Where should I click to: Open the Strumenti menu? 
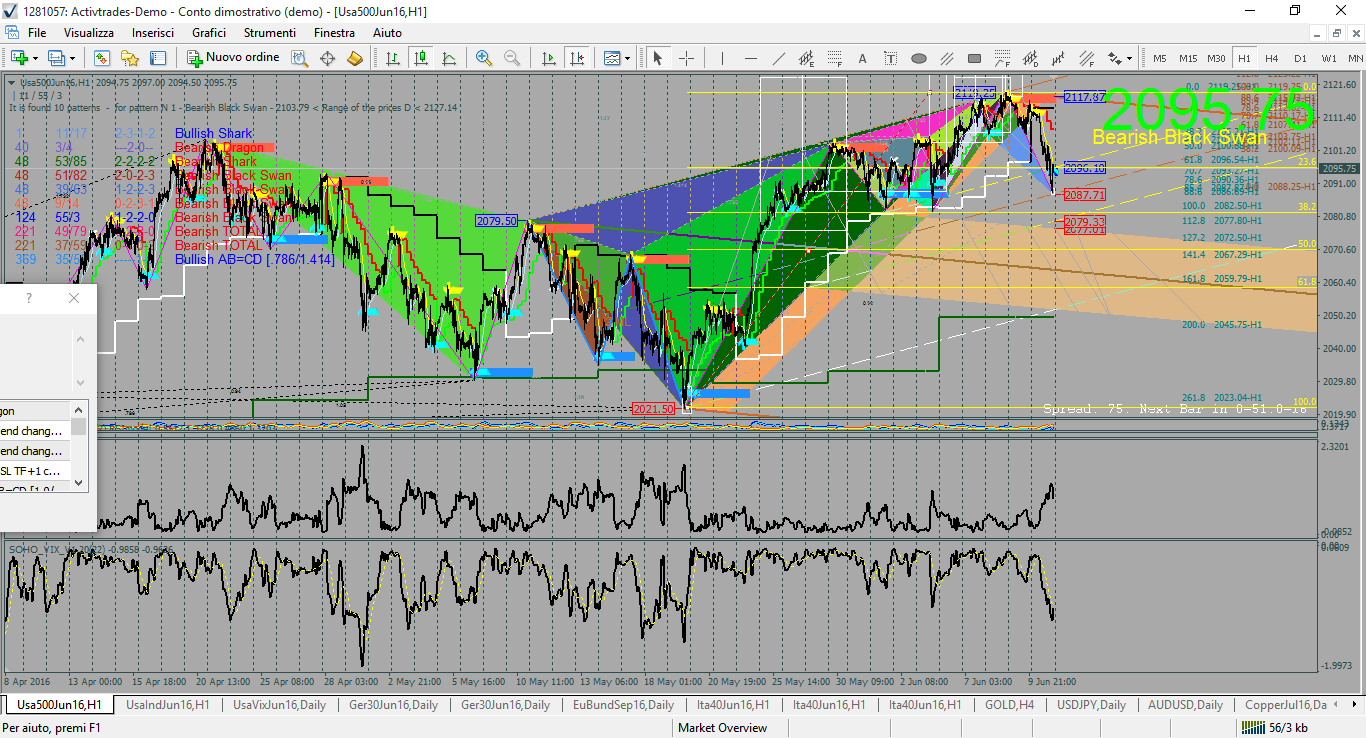coord(270,33)
